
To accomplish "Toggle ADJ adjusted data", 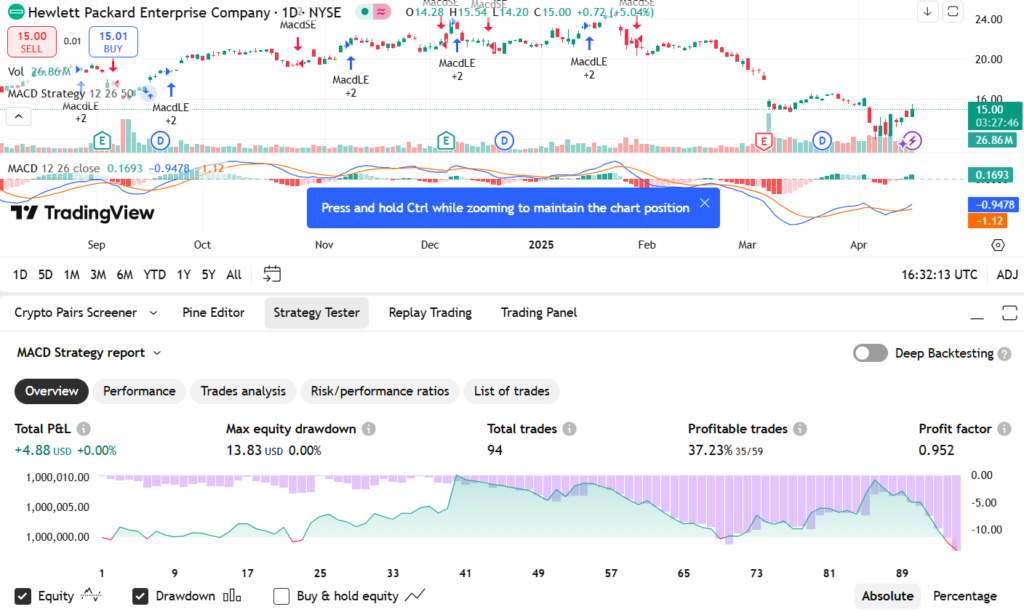I will point(1007,274).
